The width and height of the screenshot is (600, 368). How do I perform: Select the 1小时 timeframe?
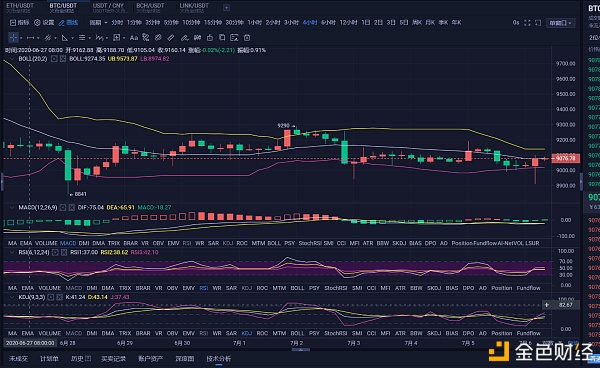254,23
